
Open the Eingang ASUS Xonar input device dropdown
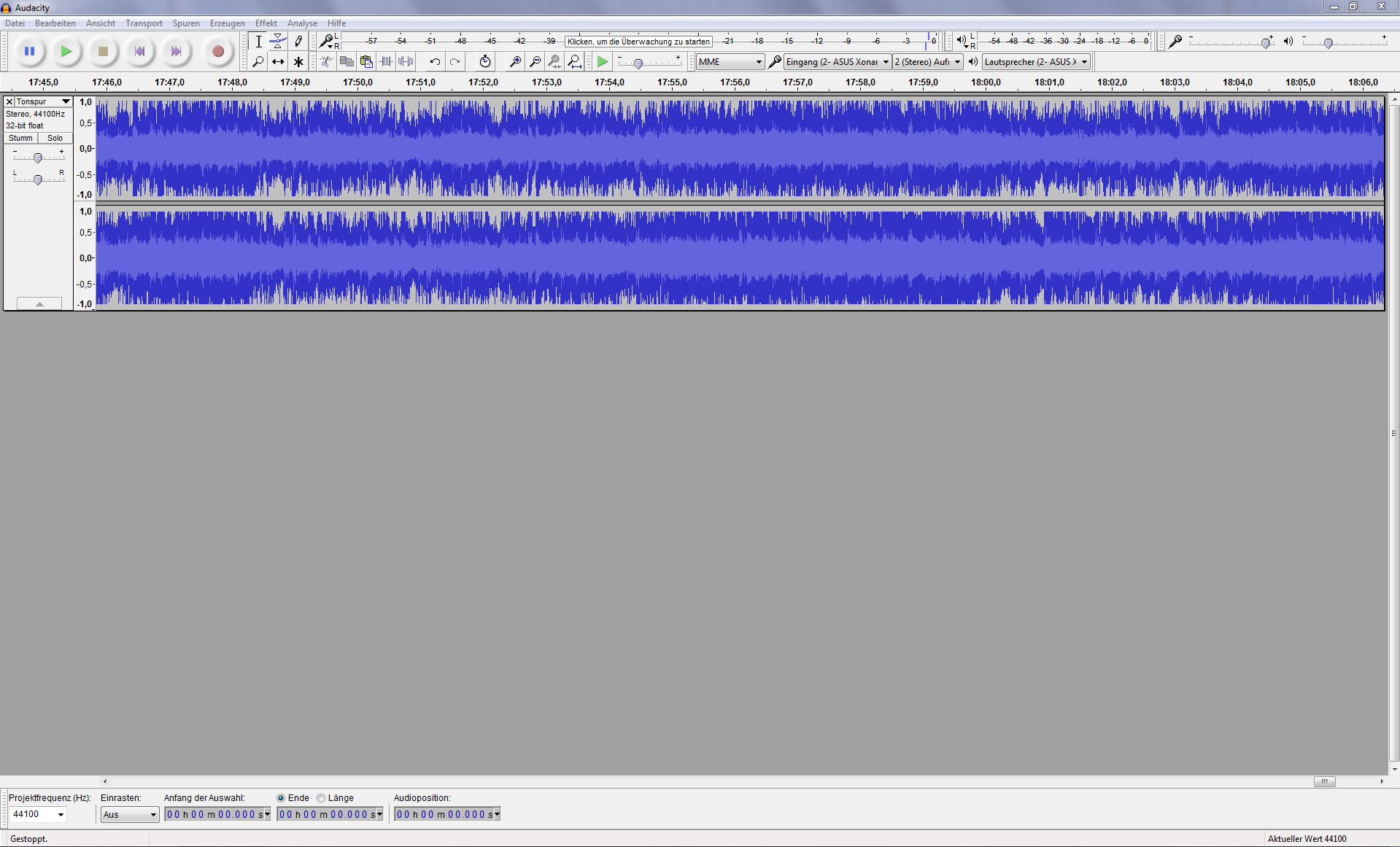838,62
